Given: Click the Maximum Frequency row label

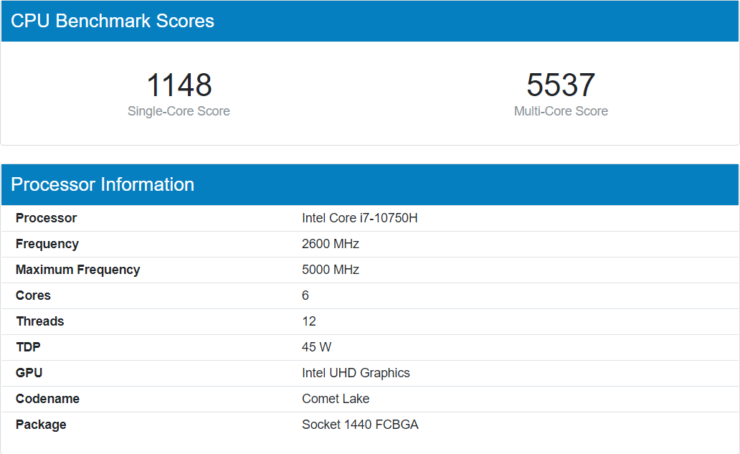Looking at the screenshot, I should click(78, 270).
